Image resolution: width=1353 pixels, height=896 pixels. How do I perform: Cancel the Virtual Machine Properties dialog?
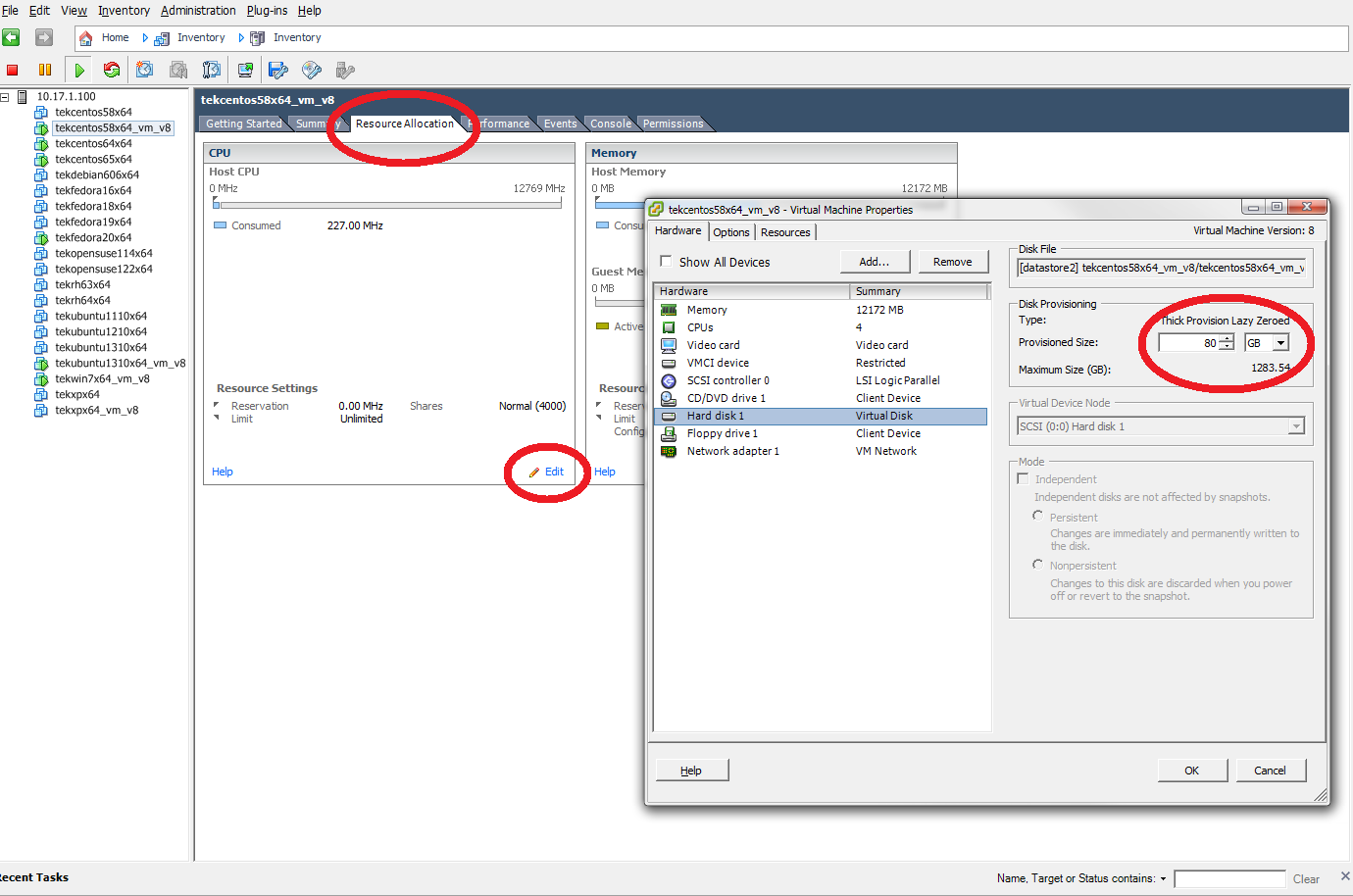point(1270,771)
